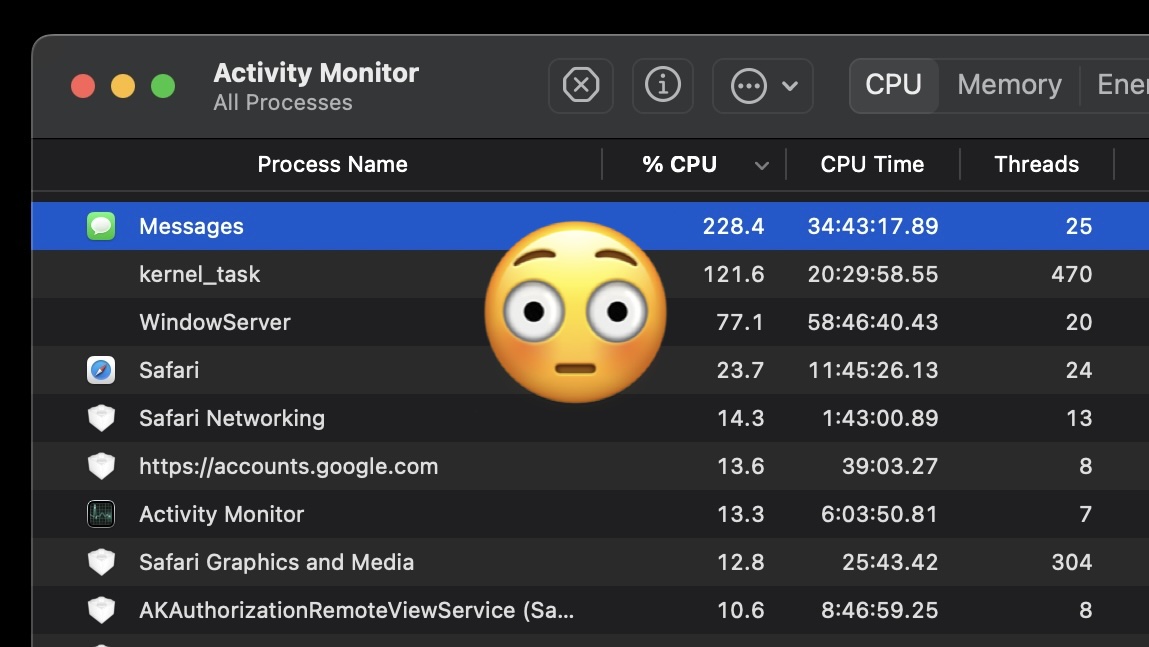Click the yellow minimize window button

tap(123, 86)
